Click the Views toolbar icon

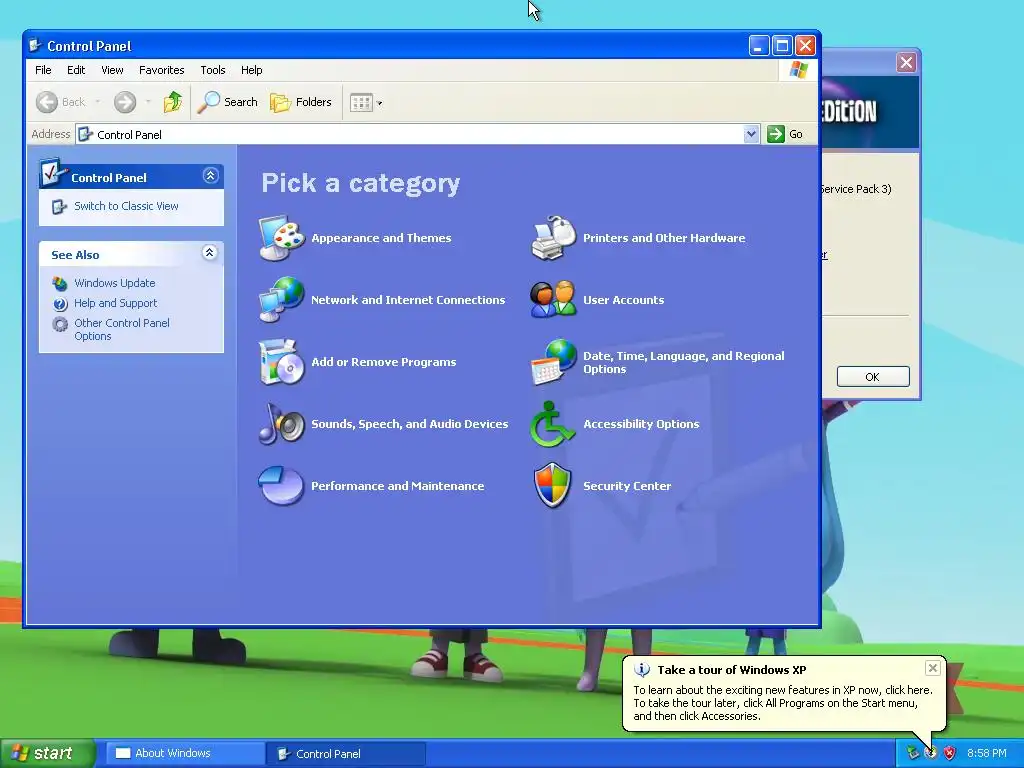361,103
